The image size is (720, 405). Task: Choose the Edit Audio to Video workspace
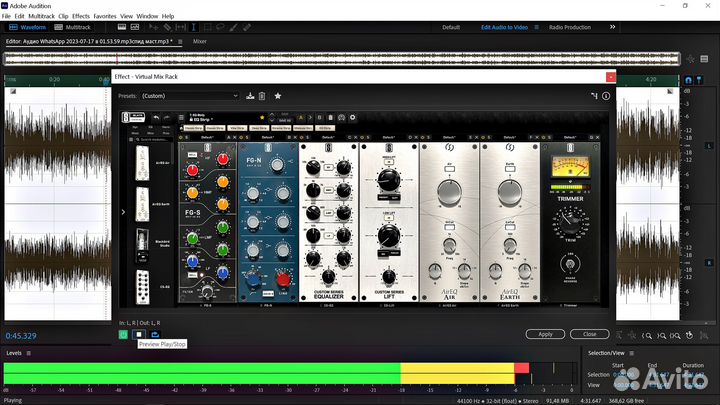(x=504, y=28)
